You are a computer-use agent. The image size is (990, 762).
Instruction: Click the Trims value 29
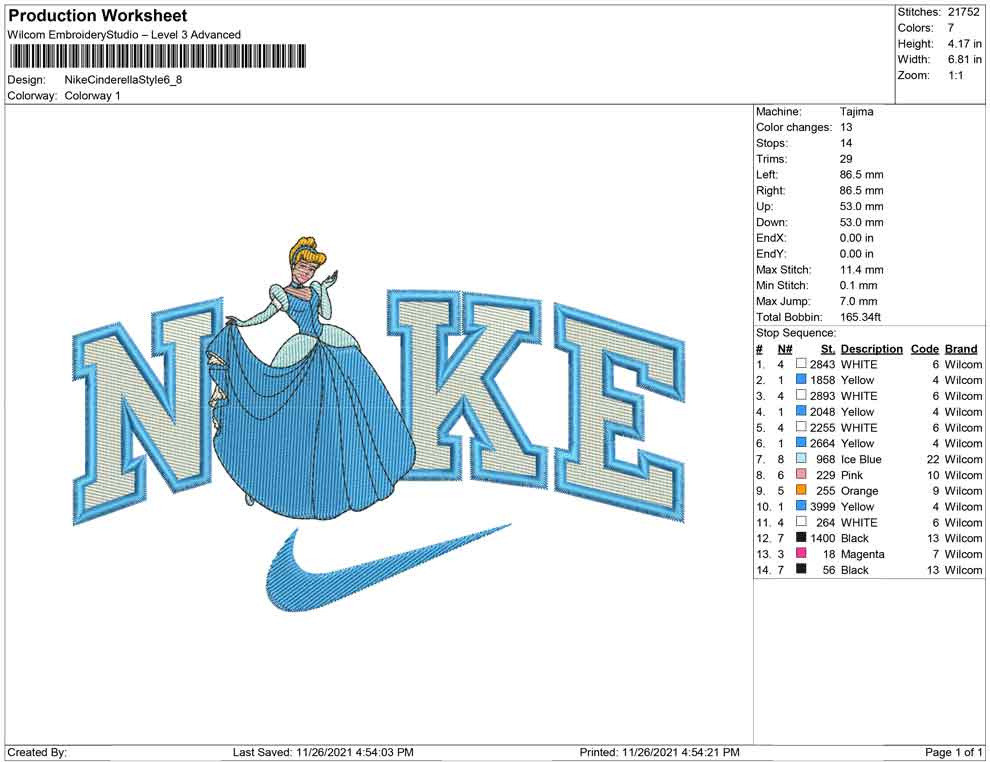tap(846, 159)
